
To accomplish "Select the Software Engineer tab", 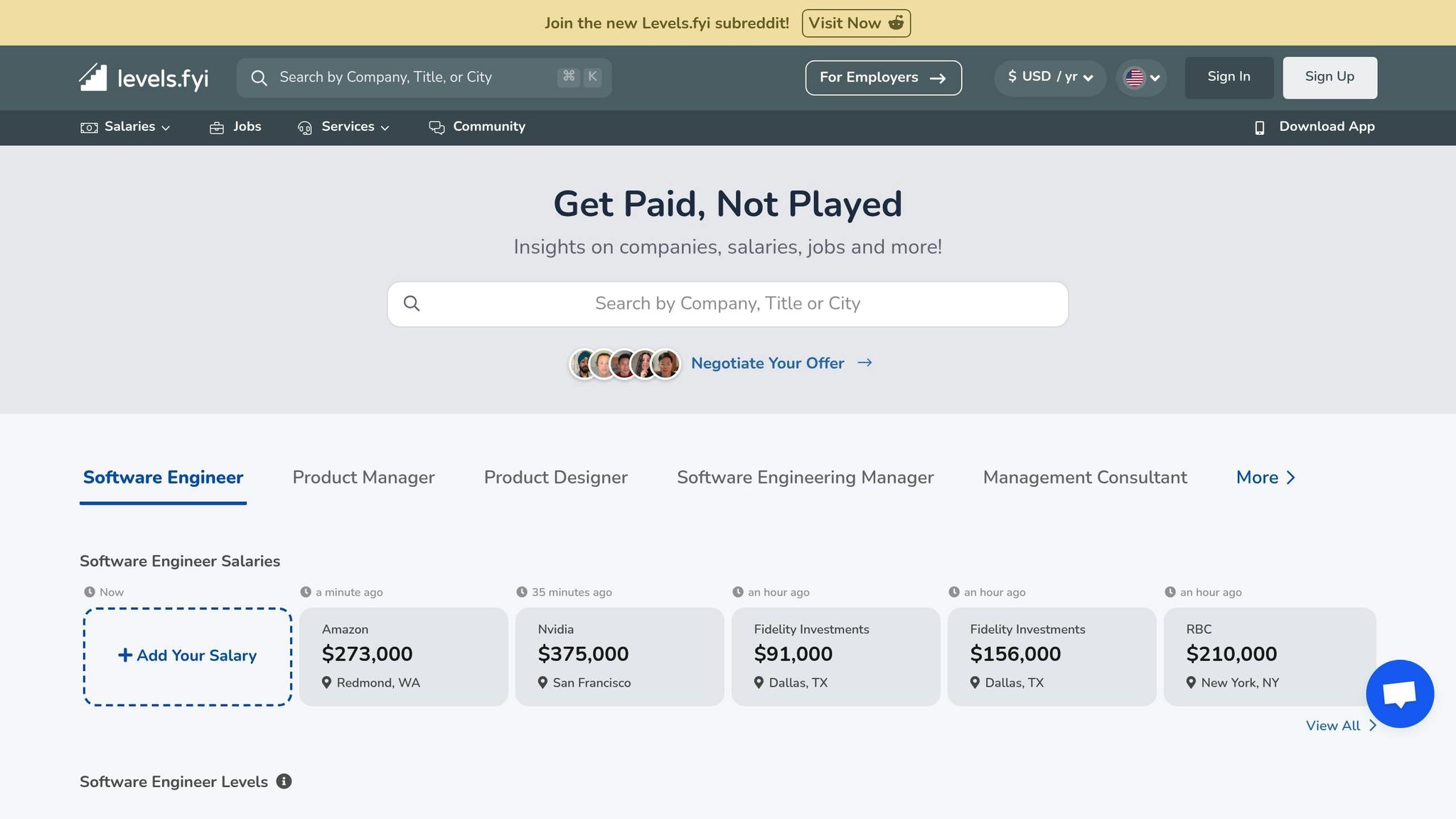I will [x=163, y=477].
